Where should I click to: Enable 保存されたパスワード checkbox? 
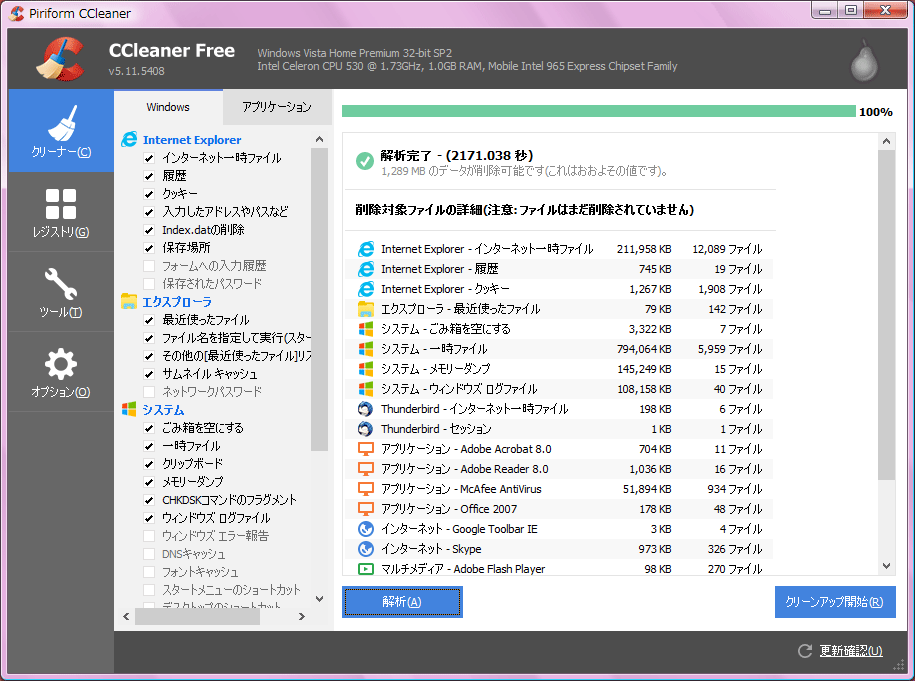[x=149, y=284]
